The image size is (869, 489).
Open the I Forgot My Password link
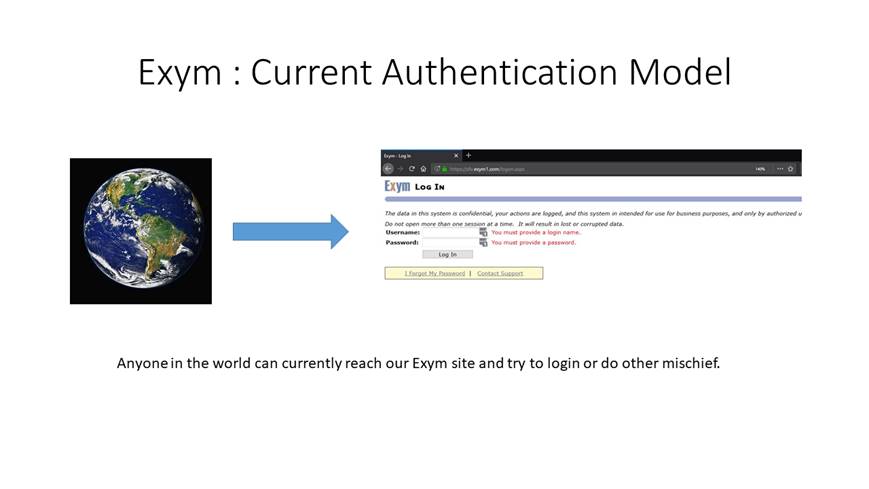[435, 273]
